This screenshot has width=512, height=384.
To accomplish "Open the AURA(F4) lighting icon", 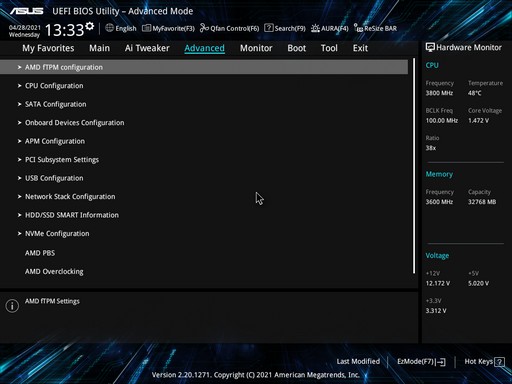I will 315,28.
